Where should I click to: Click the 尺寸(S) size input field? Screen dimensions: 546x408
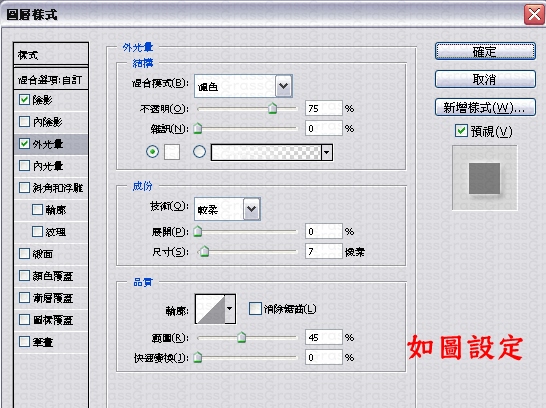(x=324, y=251)
